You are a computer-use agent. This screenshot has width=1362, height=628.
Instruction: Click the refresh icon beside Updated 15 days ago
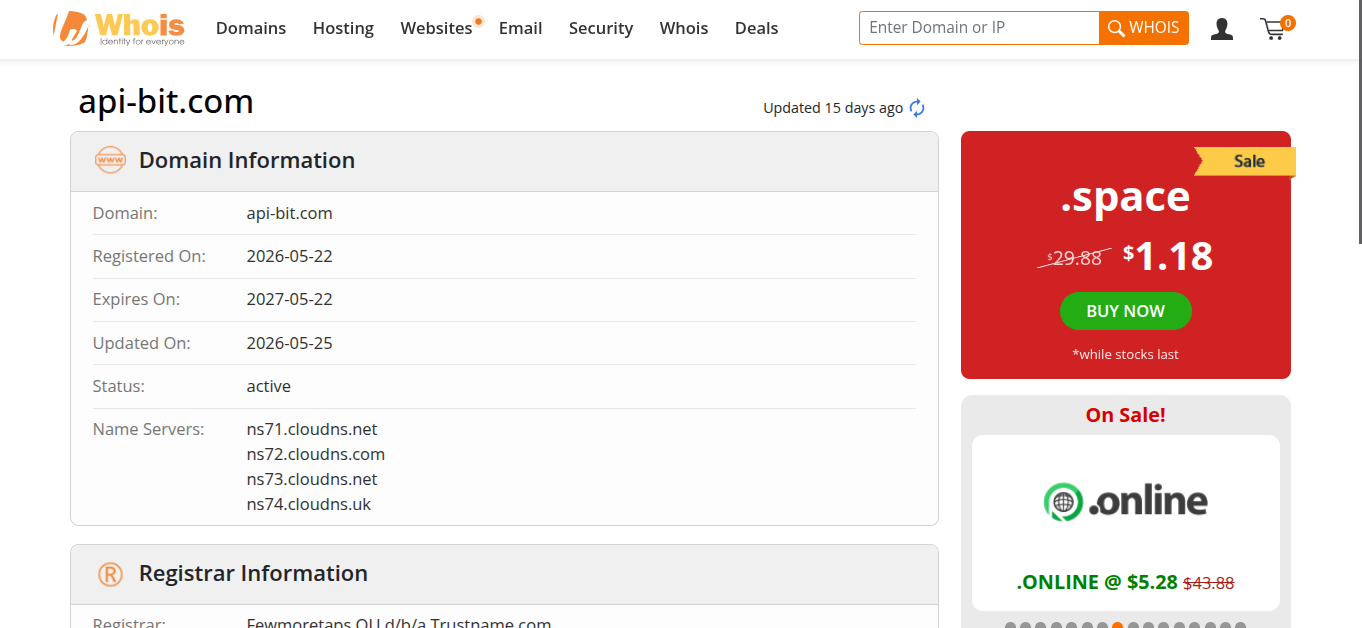[917, 108]
